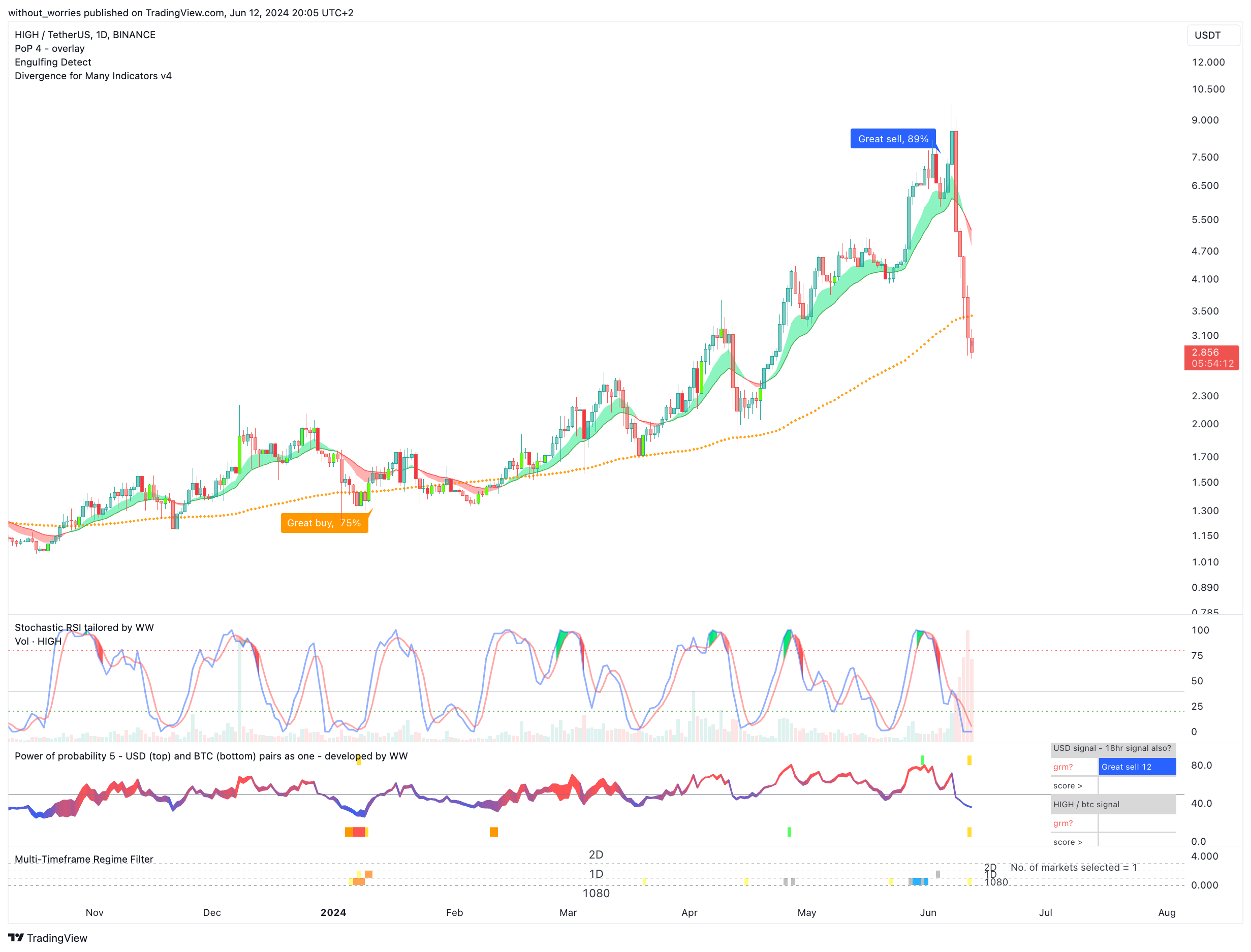Screen dimensions: 1251x952
Task: Click the Great sell, 89% label
Action: click(893, 139)
